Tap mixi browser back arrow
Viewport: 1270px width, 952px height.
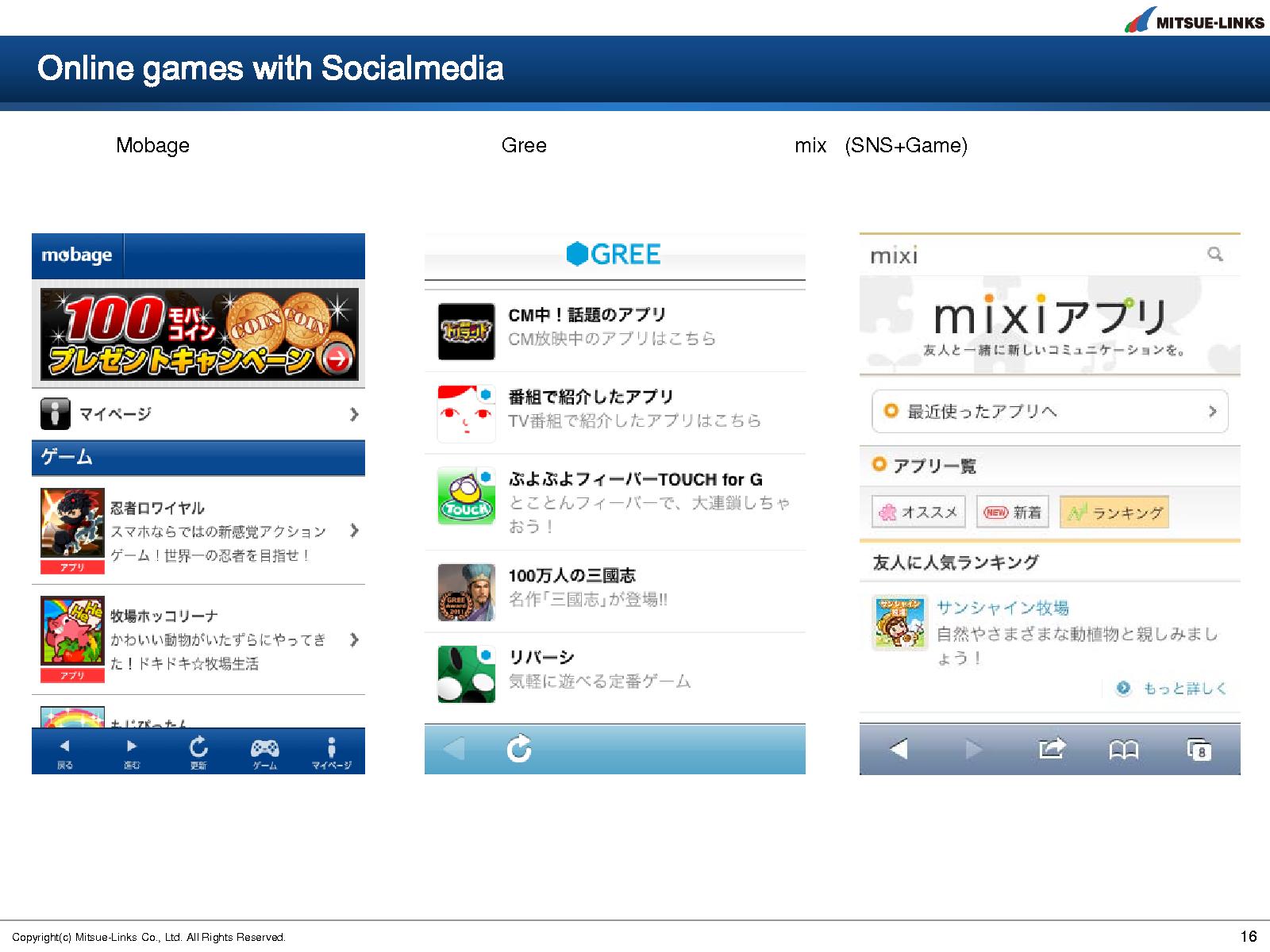coord(899,748)
